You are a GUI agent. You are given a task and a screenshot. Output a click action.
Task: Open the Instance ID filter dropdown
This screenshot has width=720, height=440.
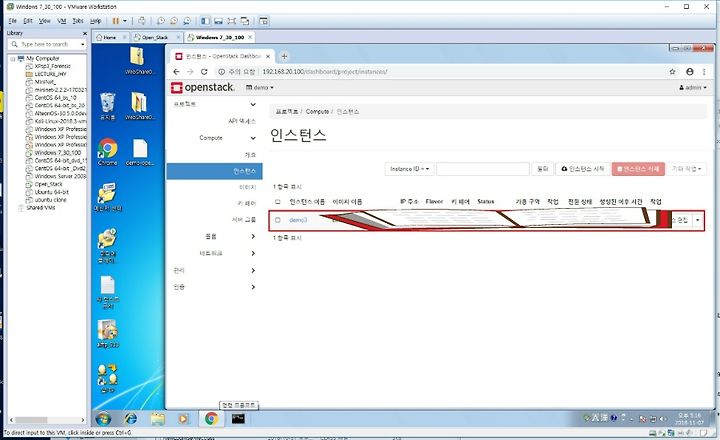[409, 169]
